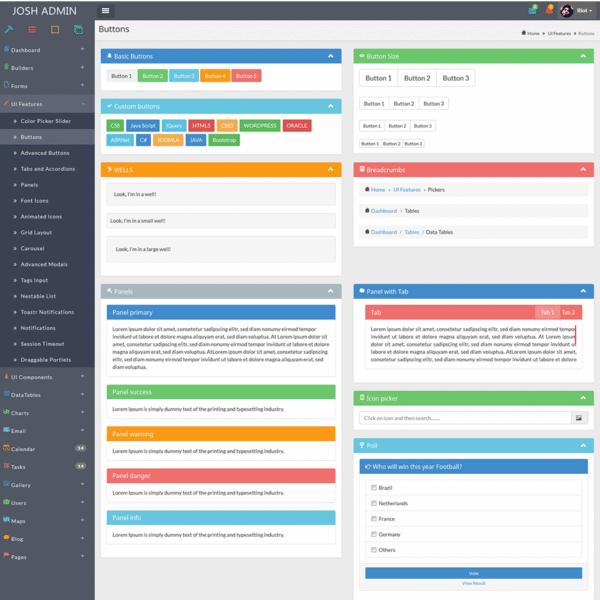
Task: Collapse the Panels panel
Action: pyautogui.click(x=331, y=291)
